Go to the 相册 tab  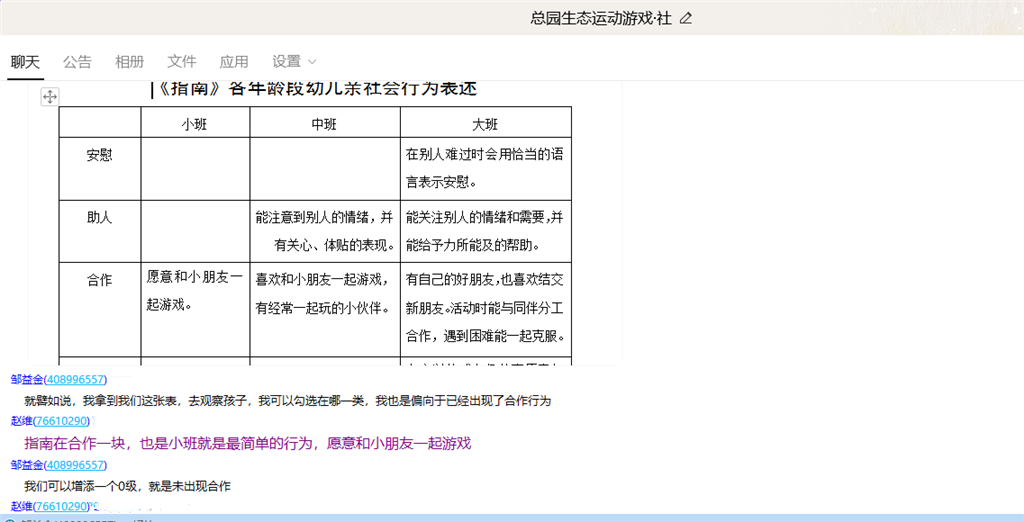(129, 62)
